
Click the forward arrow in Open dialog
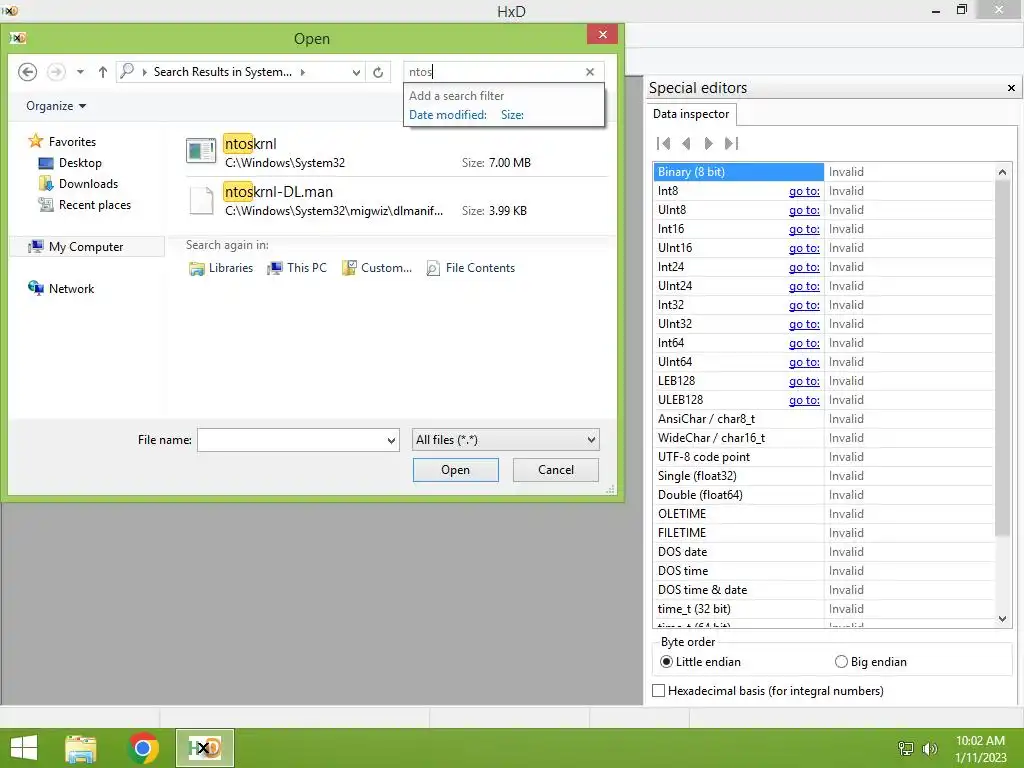(56, 72)
